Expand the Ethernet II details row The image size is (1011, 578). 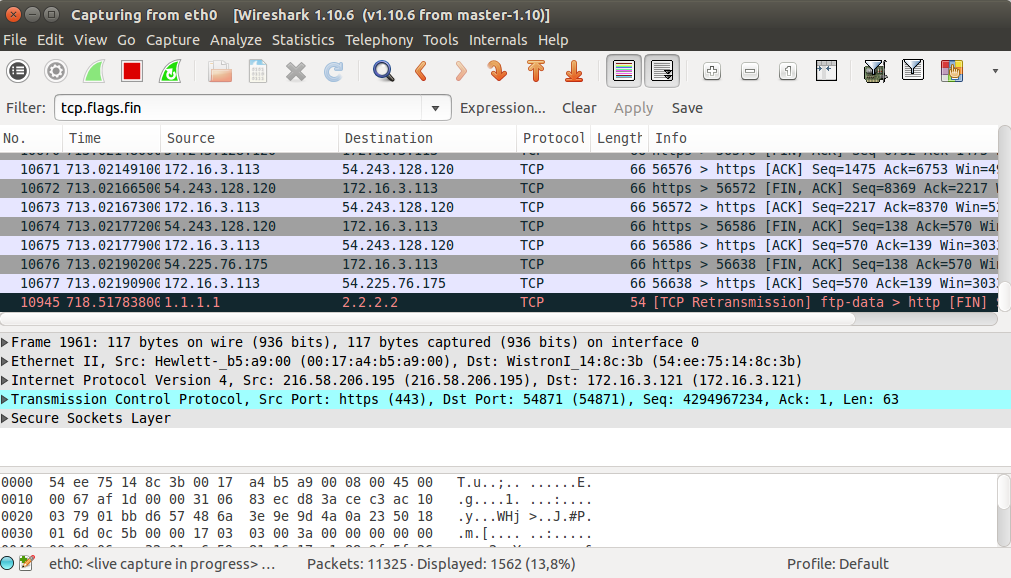tap(6, 361)
